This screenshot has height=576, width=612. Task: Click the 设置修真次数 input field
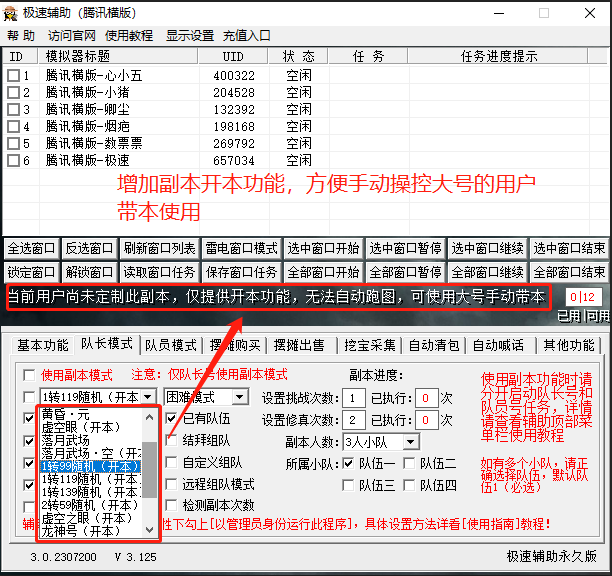[354, 420]
